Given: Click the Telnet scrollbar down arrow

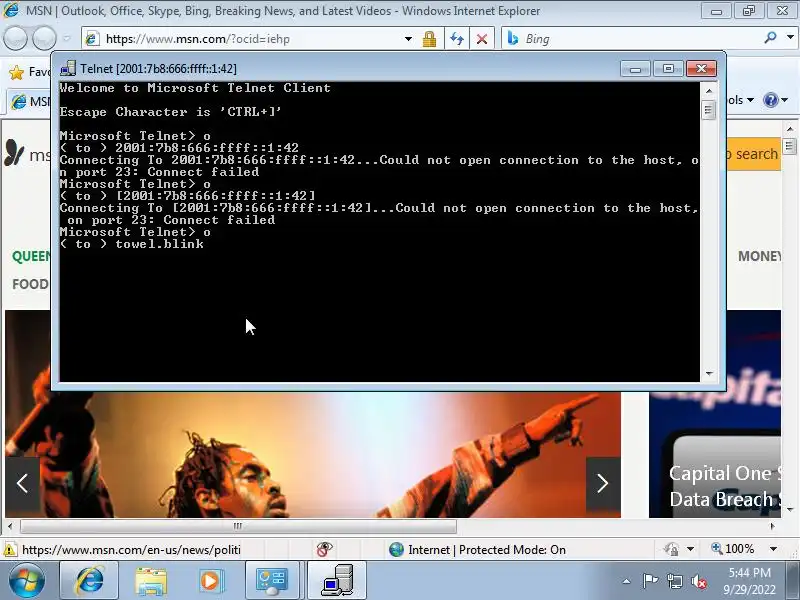Looking at the screenshot, I should coord(709,374).
